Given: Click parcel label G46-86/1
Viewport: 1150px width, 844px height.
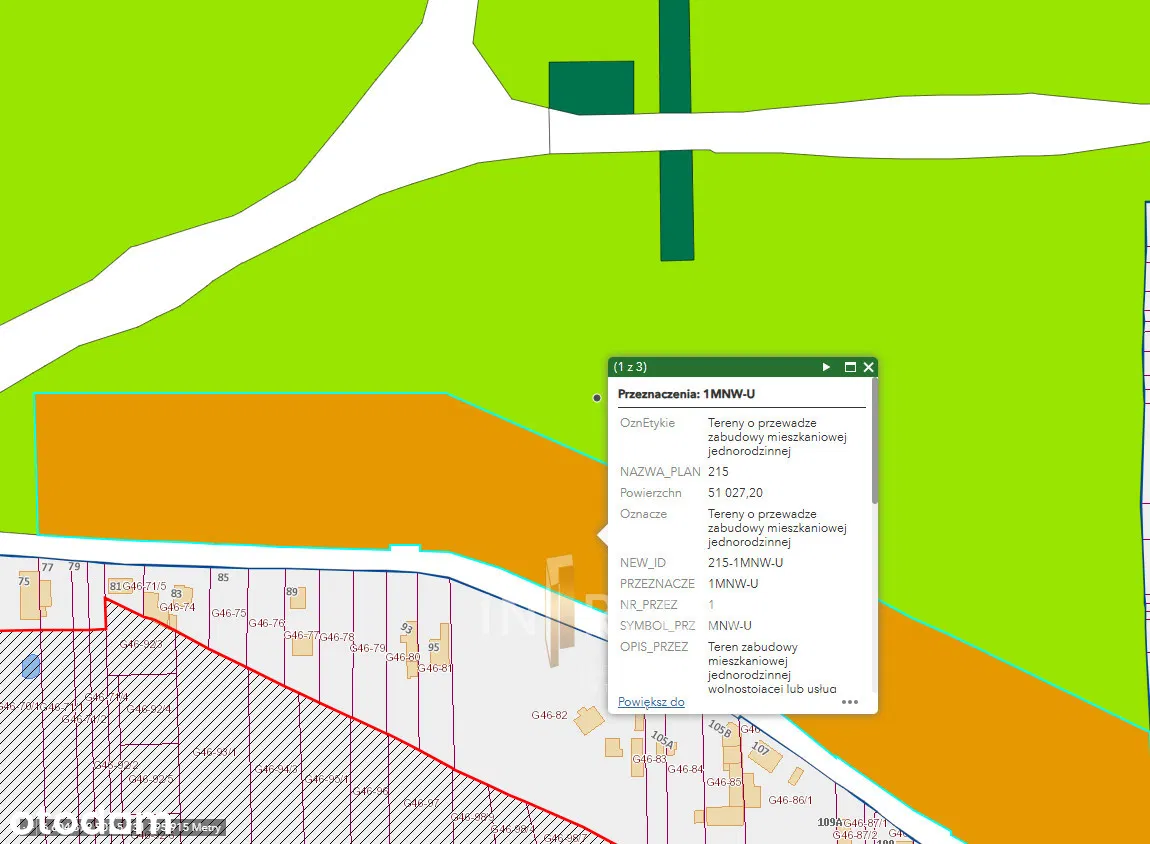Looking at the screenshot, I should (791, 800).
